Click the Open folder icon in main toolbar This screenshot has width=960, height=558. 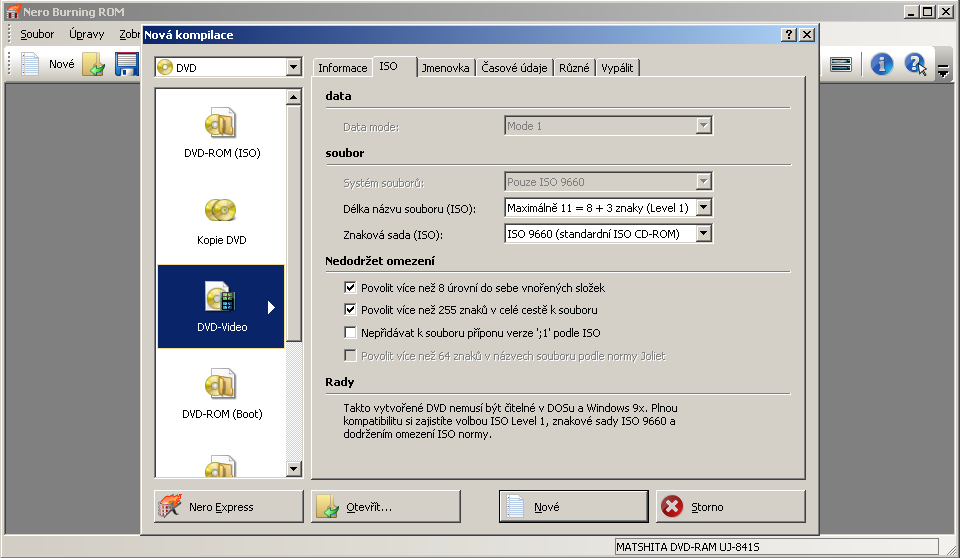coord(94,64)
